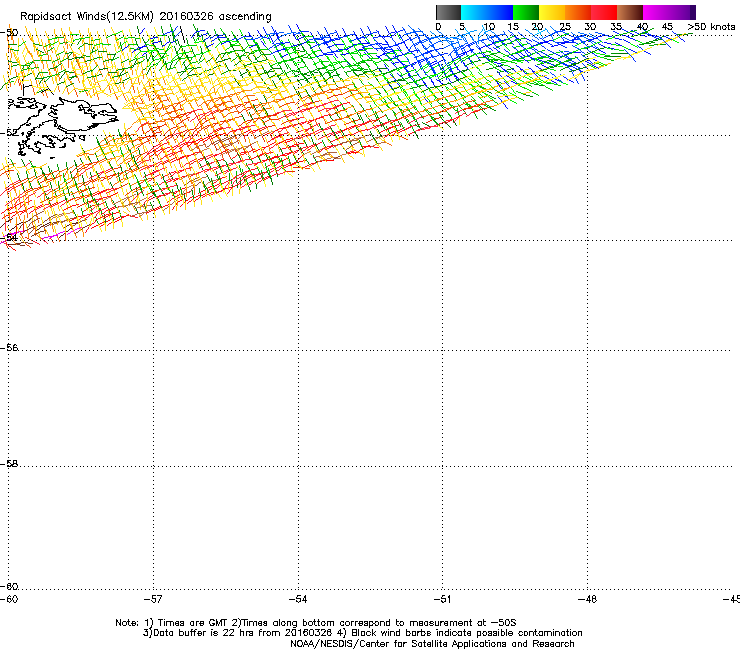Click the '>50 knots' legend label
740x650 pixels.
[711, 27]
